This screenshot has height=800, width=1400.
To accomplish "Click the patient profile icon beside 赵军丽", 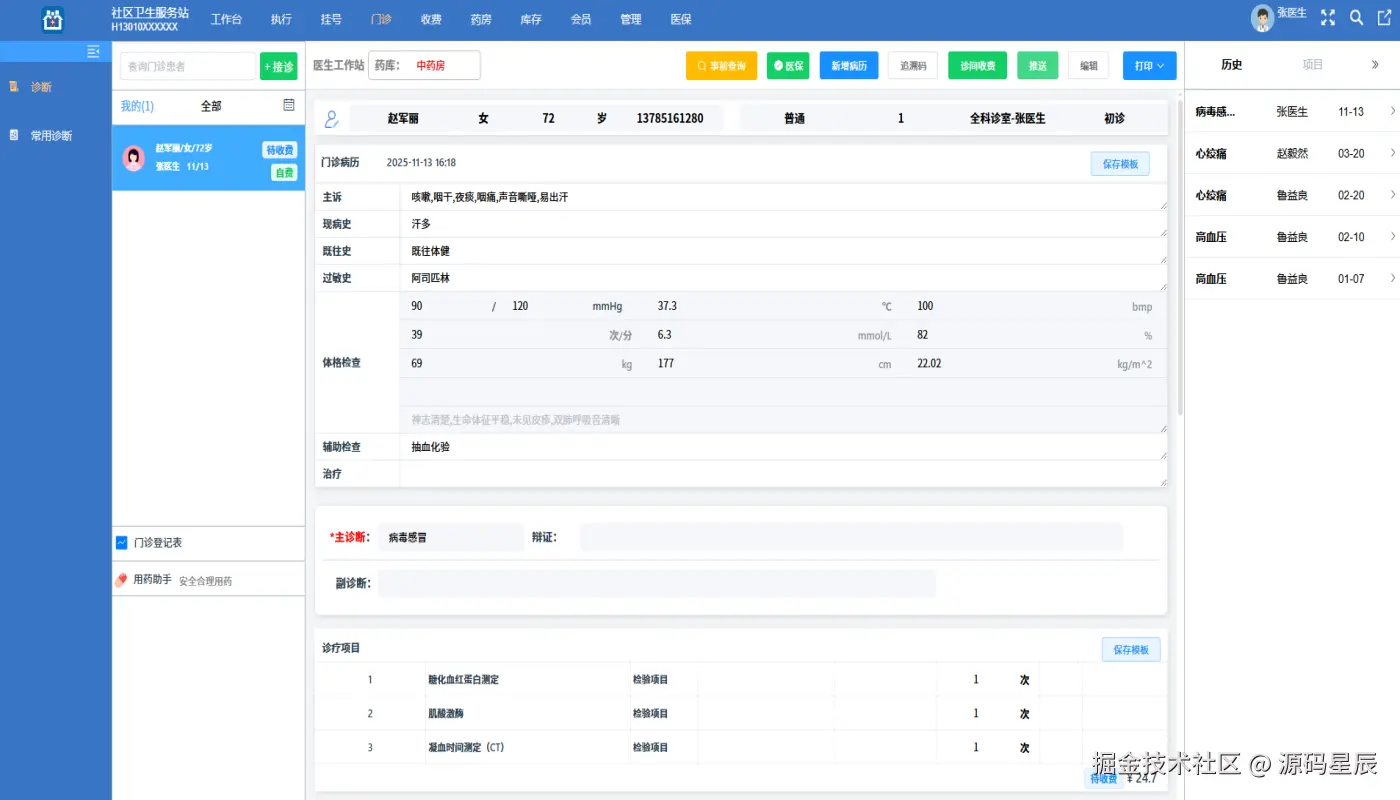I will 332,119.
